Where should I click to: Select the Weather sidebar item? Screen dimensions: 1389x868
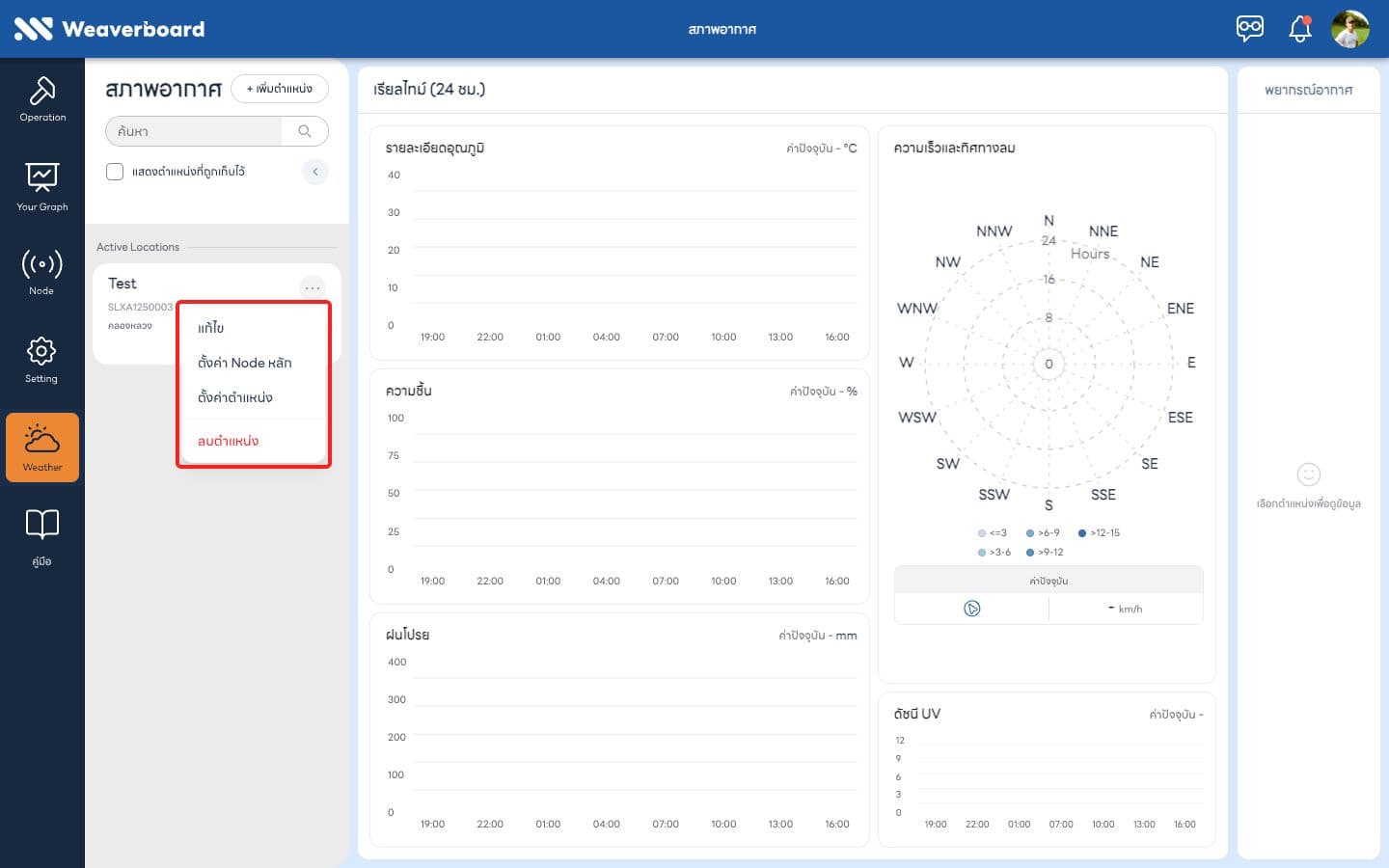pos(42,448)
